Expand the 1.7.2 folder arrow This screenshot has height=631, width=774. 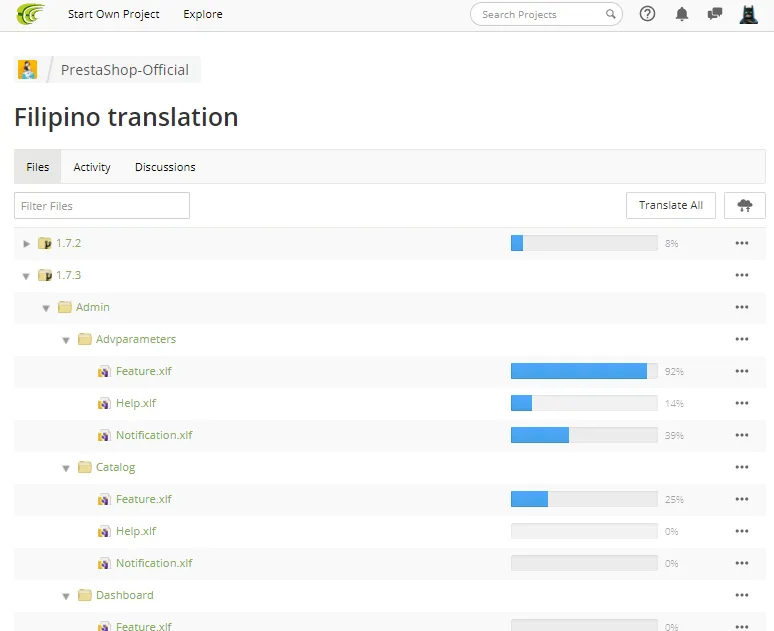(x=26, y=243)
